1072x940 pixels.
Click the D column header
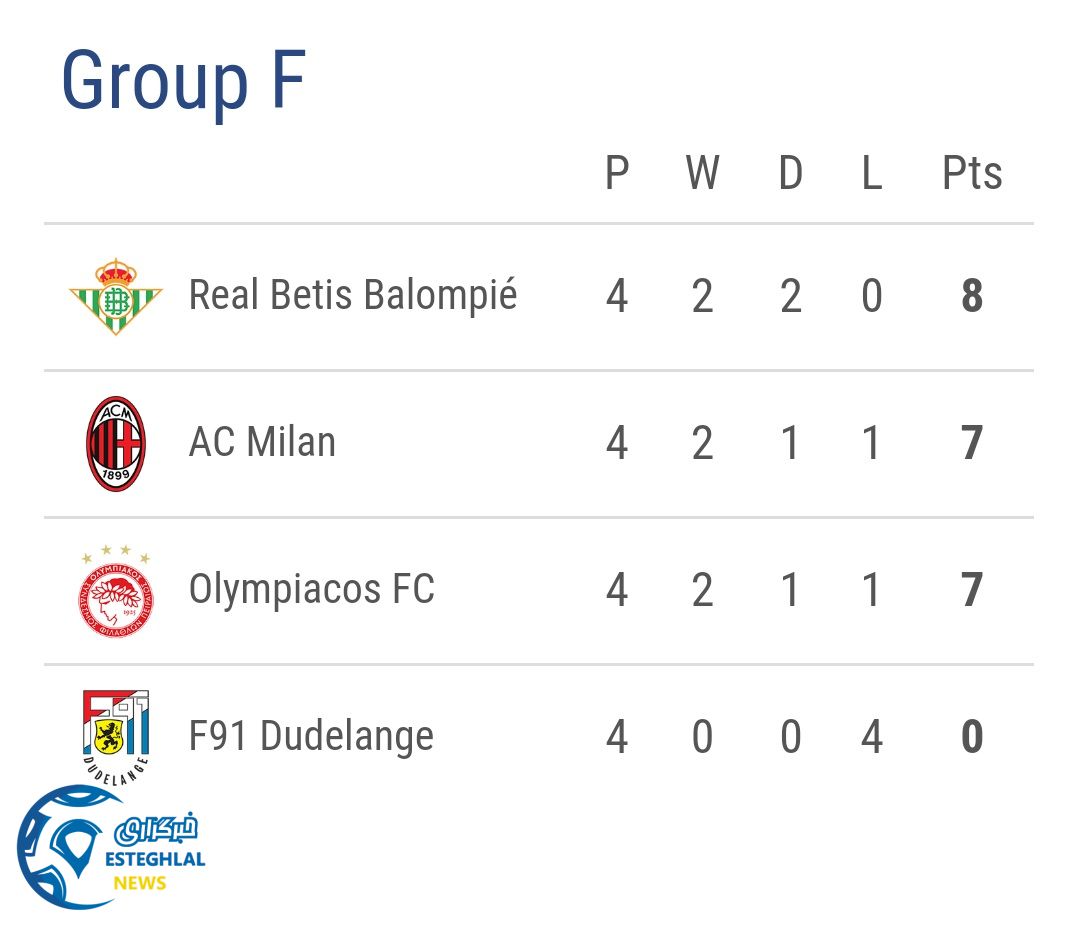pos(790,174)
